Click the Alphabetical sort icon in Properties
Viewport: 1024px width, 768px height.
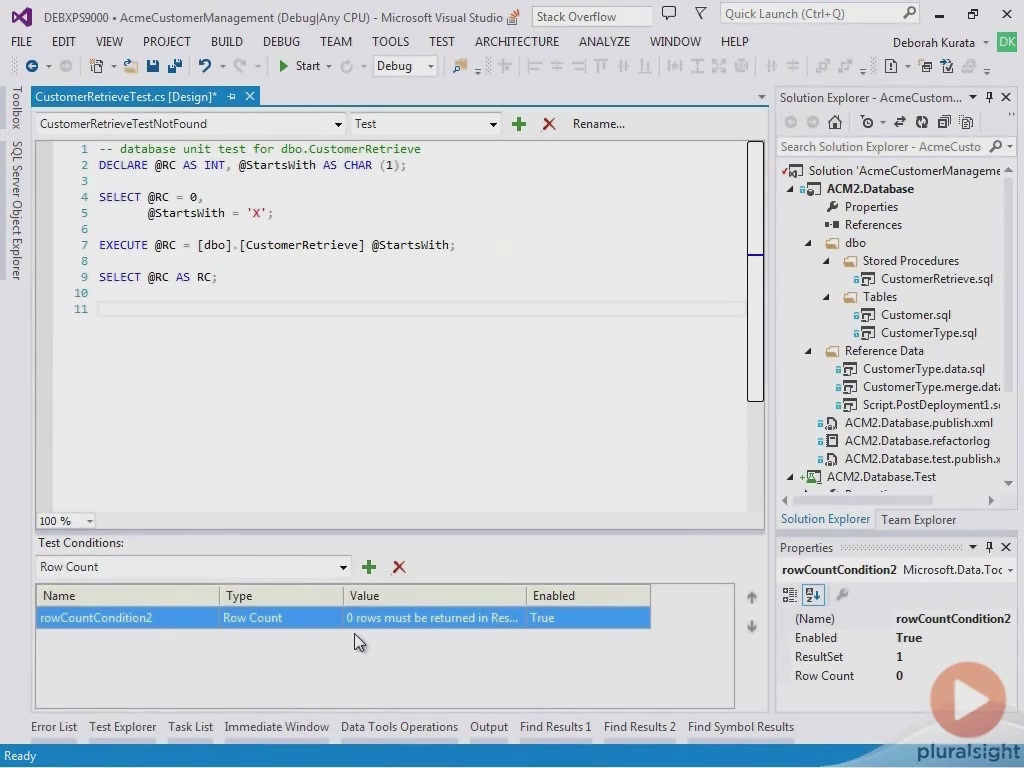click(x=813, y=594)
